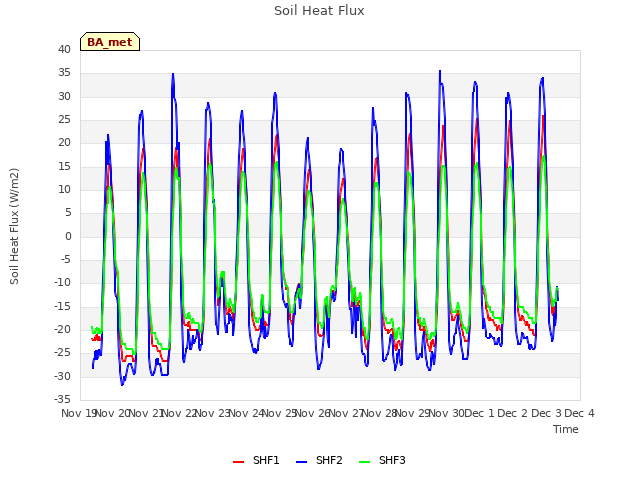Click the SHF3 legend entry
The height and width of the screenshot is (480, 640).
tap(382, 460)
